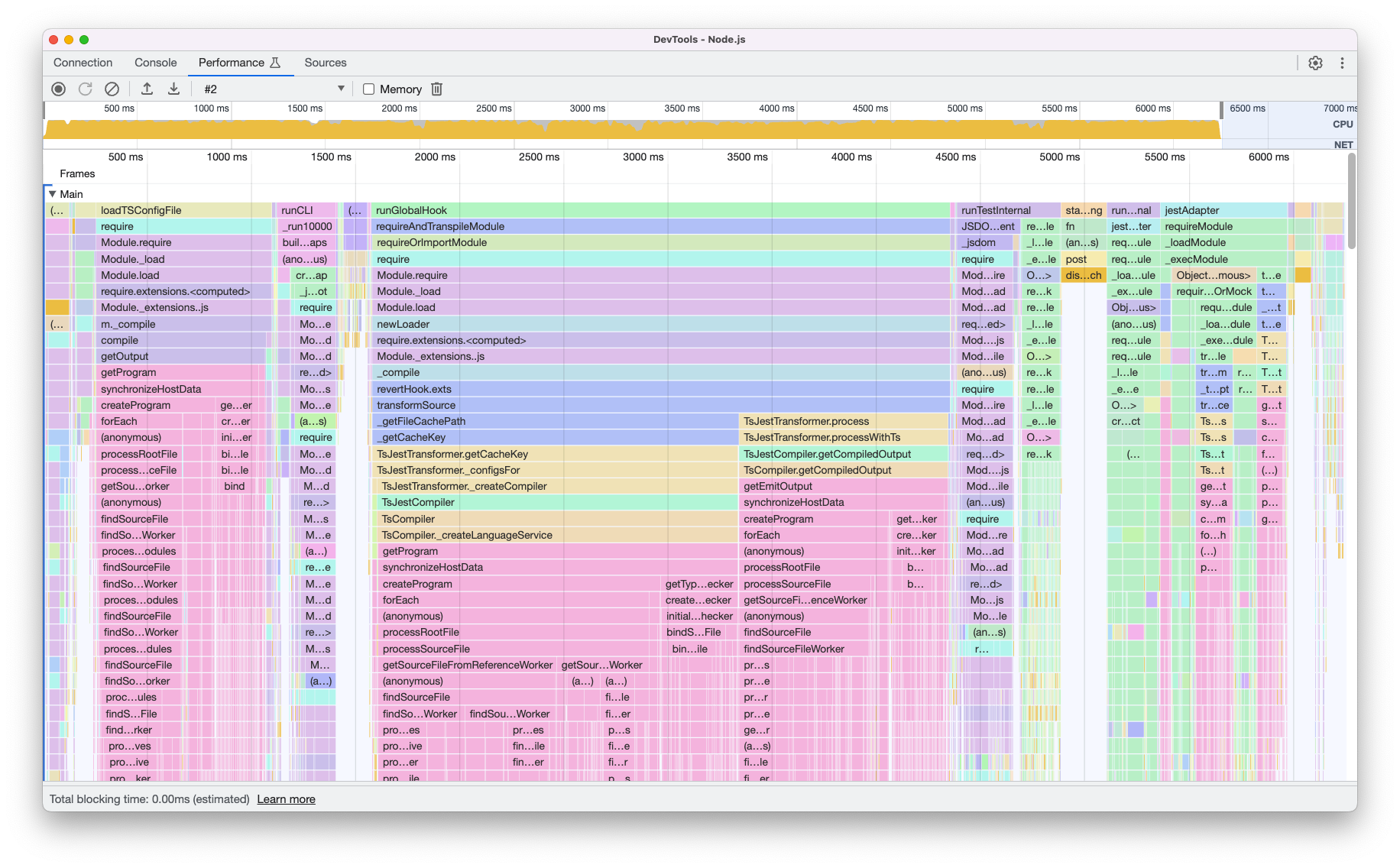Viewport: 1400px width, 868px height.
Task: Click the _getFileCachePath entry
Action: coord(555,421)
